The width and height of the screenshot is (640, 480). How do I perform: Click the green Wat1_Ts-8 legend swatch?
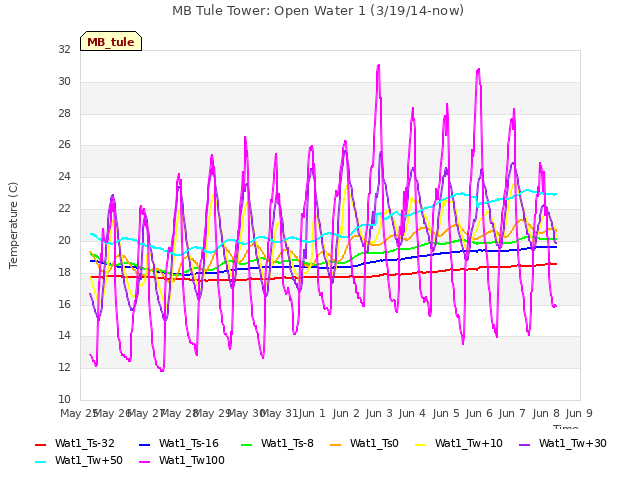(x=247, y=444)
